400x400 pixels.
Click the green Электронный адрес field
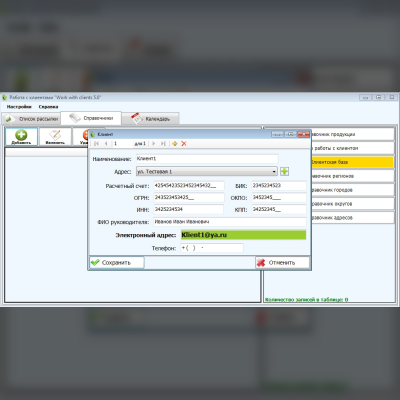243,235
